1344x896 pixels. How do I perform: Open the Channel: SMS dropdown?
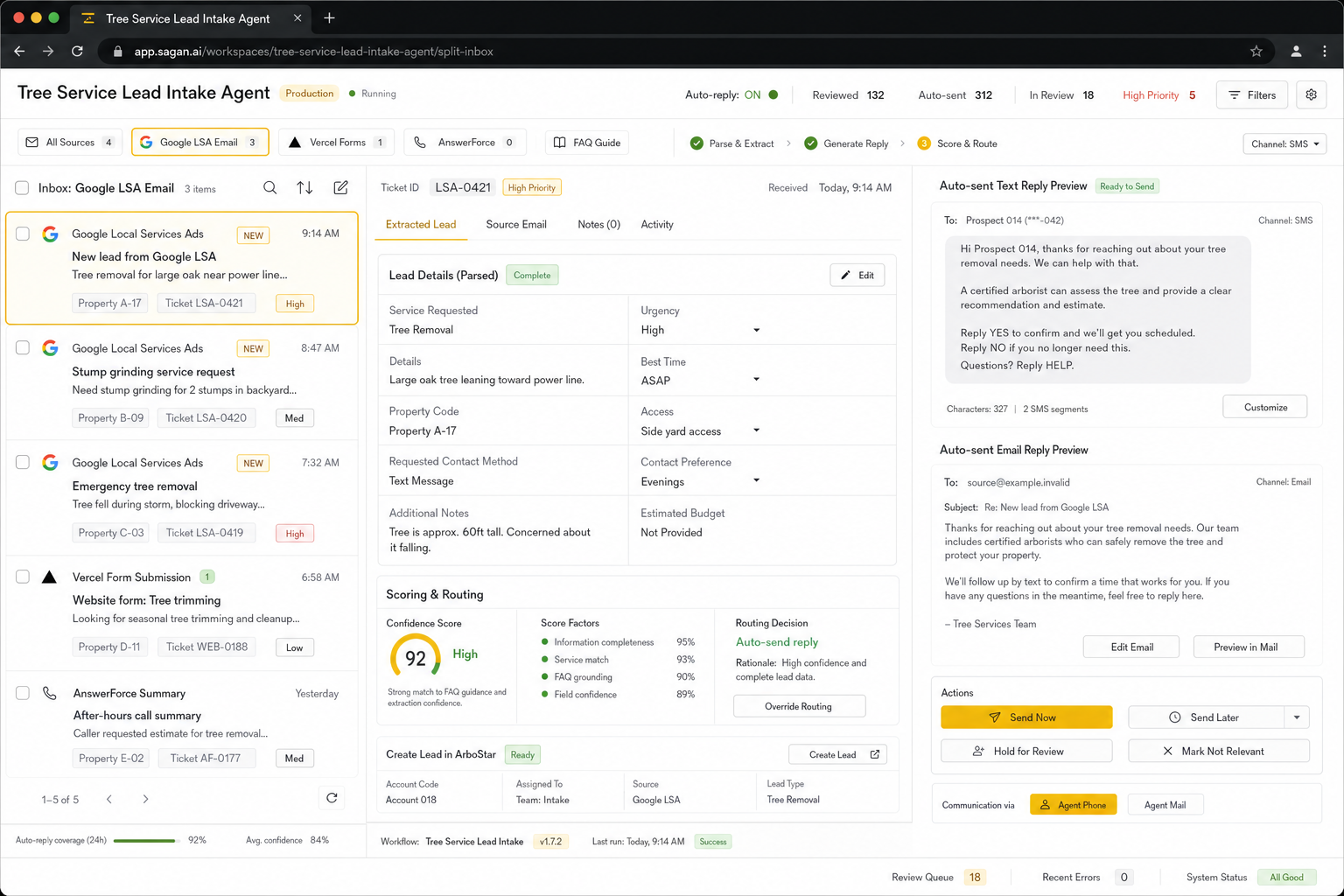[1284, 143]
